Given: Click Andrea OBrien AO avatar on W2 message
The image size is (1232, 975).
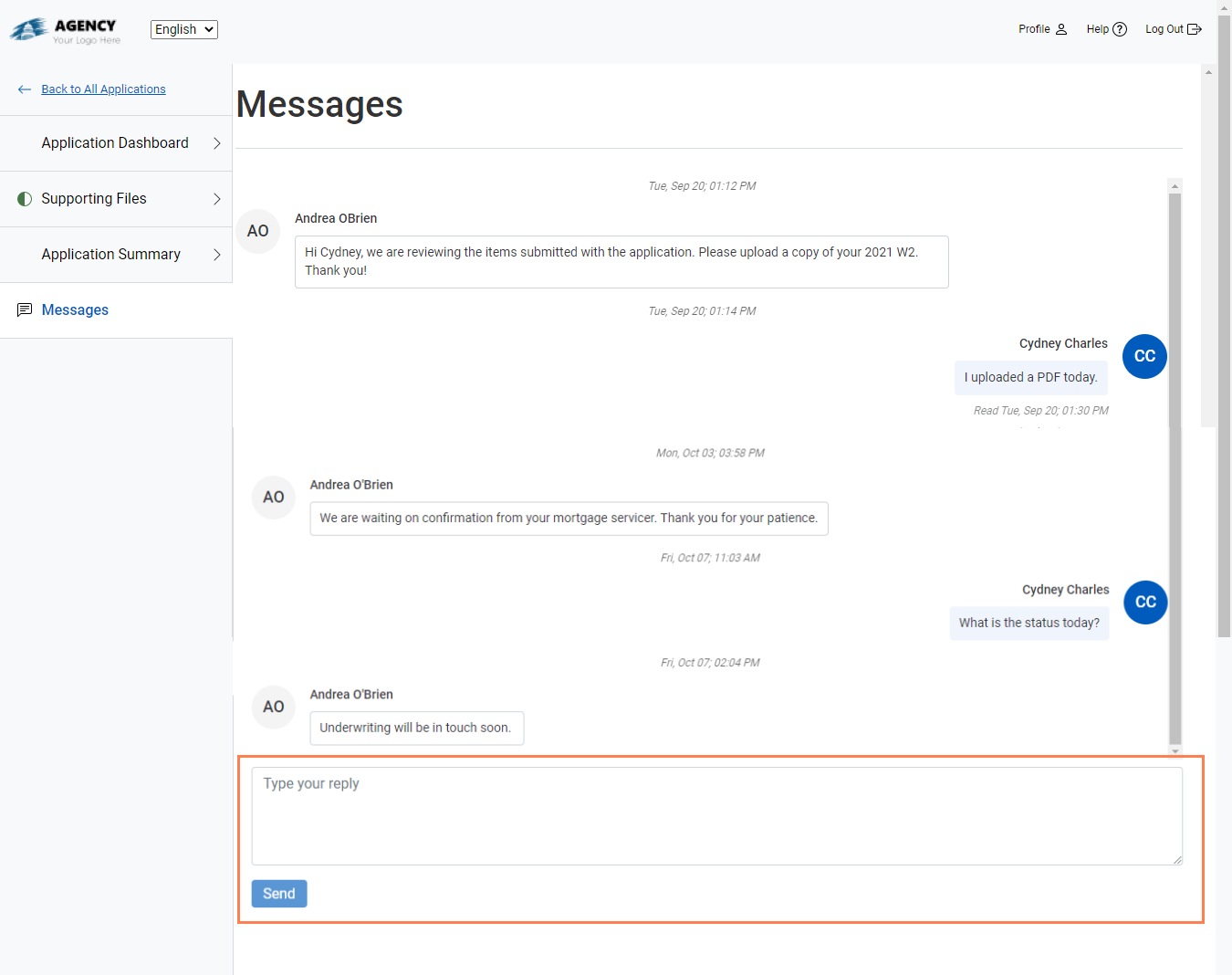Looking at the screenshot, I should click(258, 231).
